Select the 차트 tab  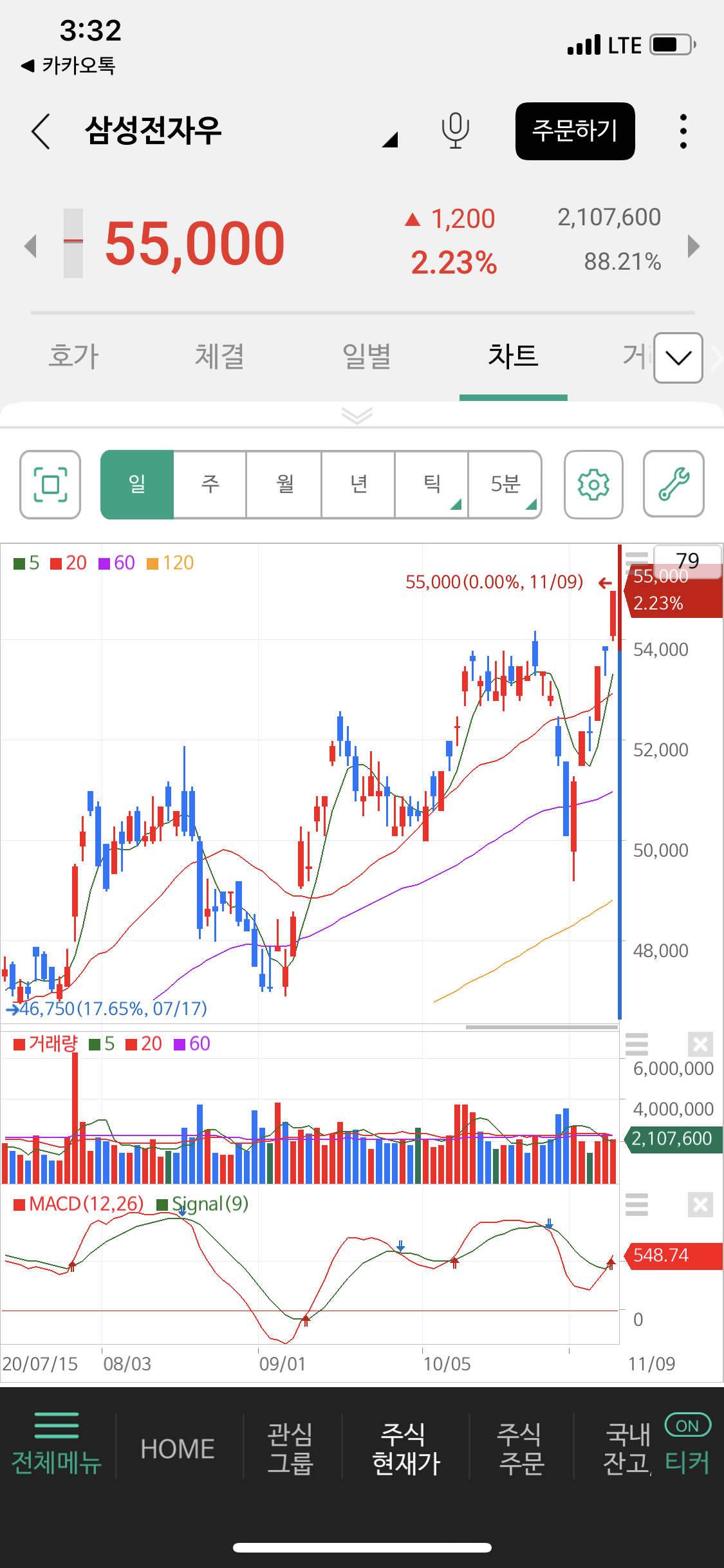pos(513,356)
